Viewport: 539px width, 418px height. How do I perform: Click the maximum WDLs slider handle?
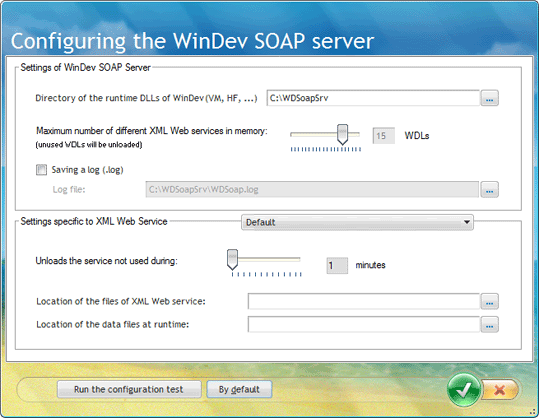tap(342, 134)
